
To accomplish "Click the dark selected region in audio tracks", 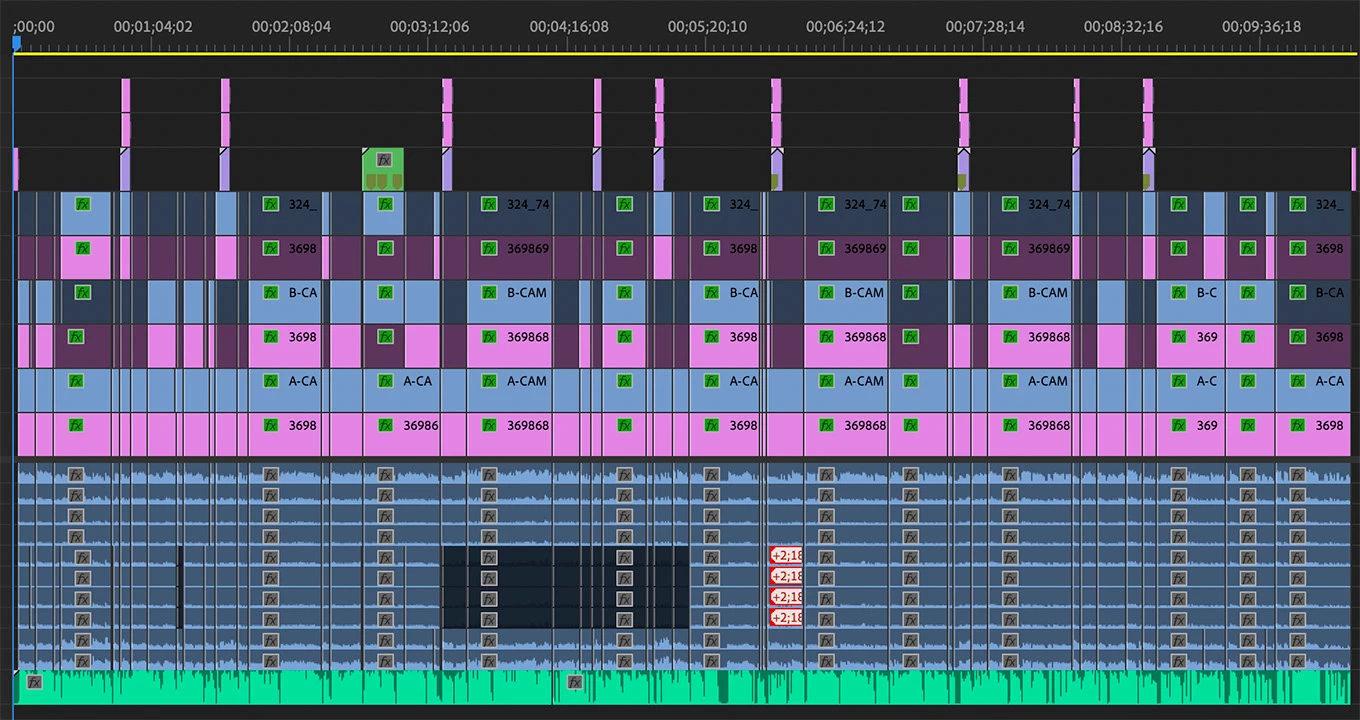I will (x=565, y=587).
